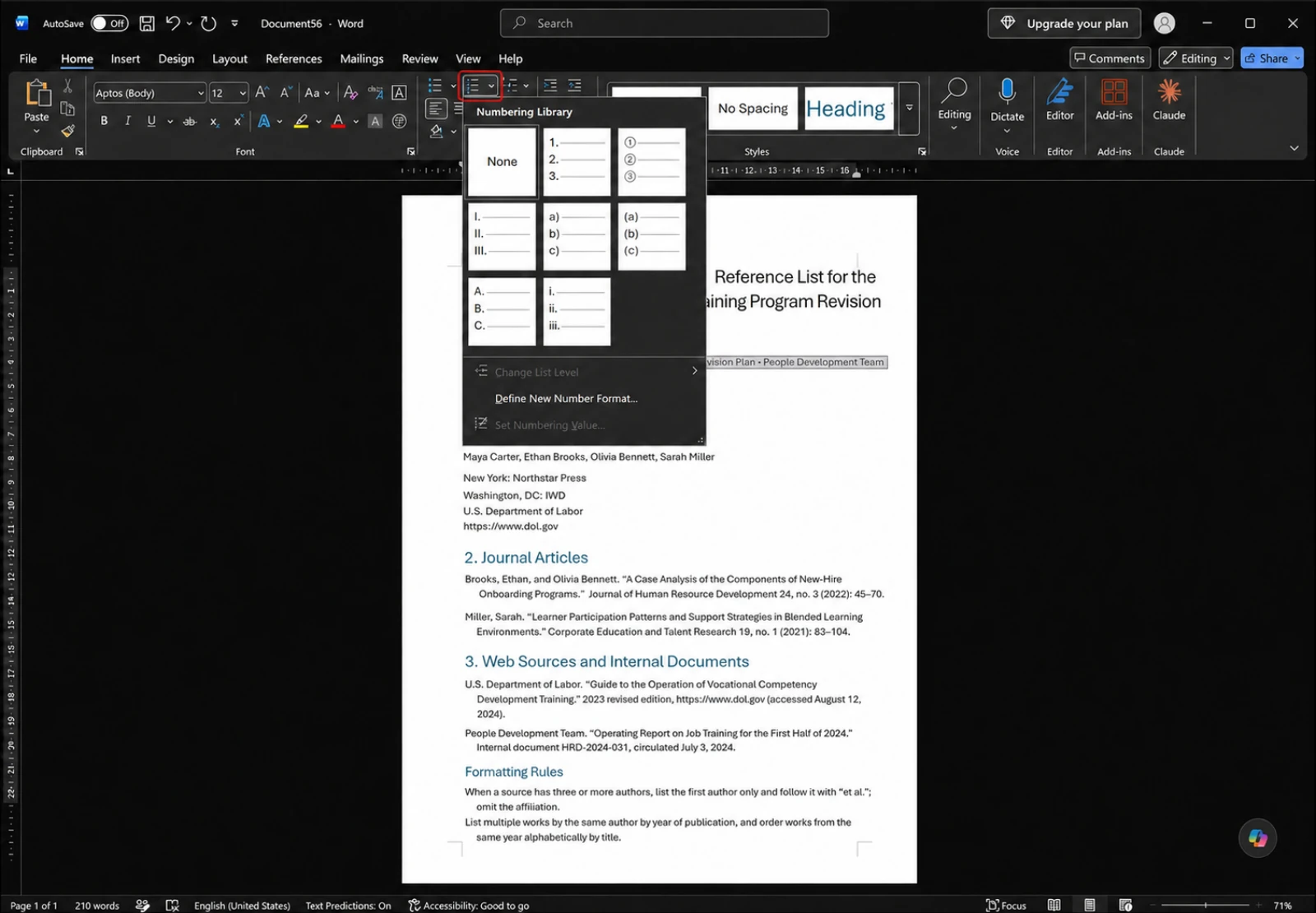Open the font color dropdown arrow

point(356,121)
